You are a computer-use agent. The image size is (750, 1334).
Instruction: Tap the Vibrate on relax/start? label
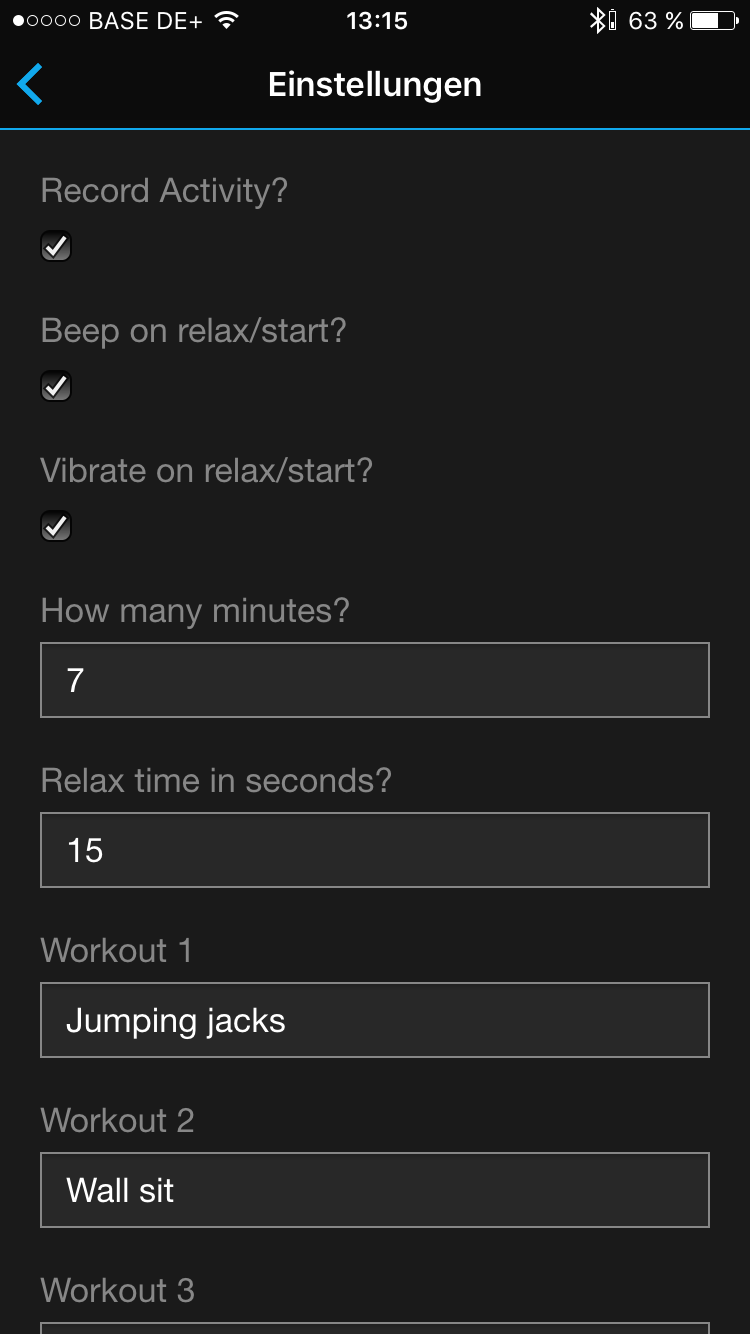coord(206,471)
